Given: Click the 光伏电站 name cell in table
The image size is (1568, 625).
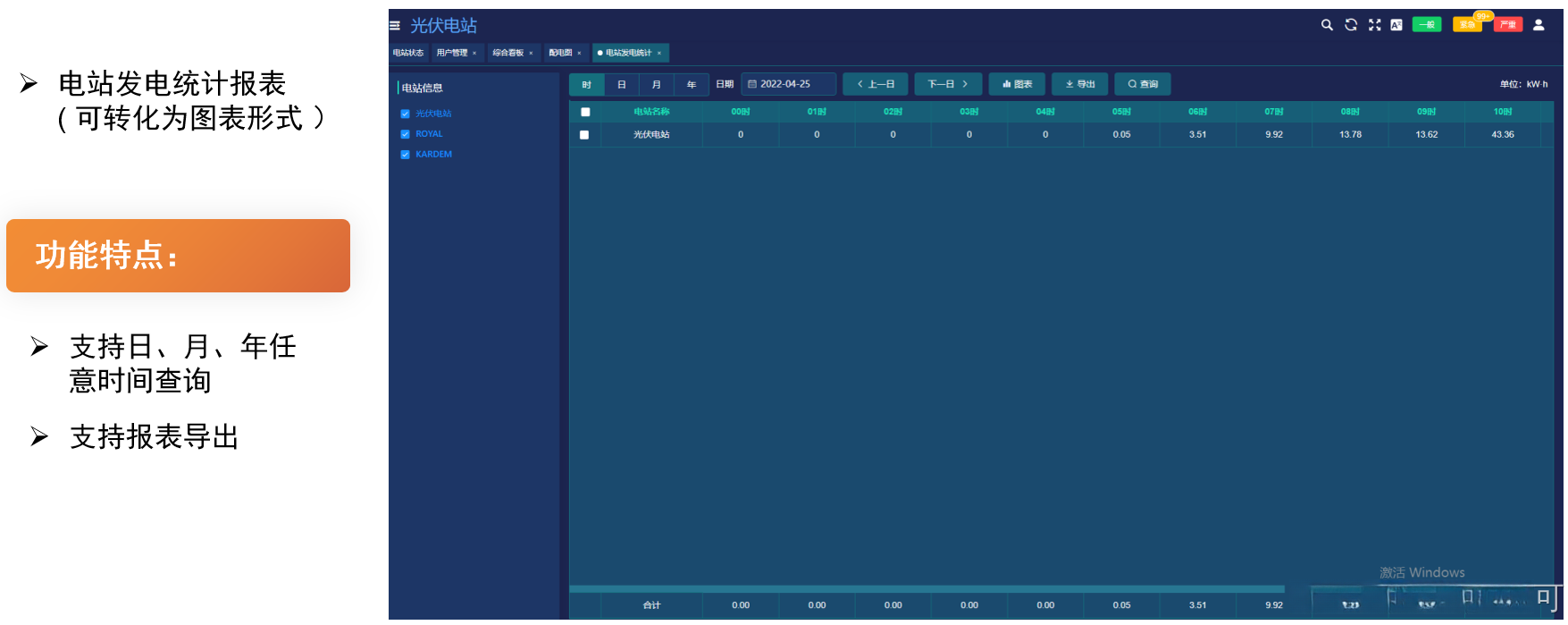Looking at the screenshot, I should click(651, 135).
